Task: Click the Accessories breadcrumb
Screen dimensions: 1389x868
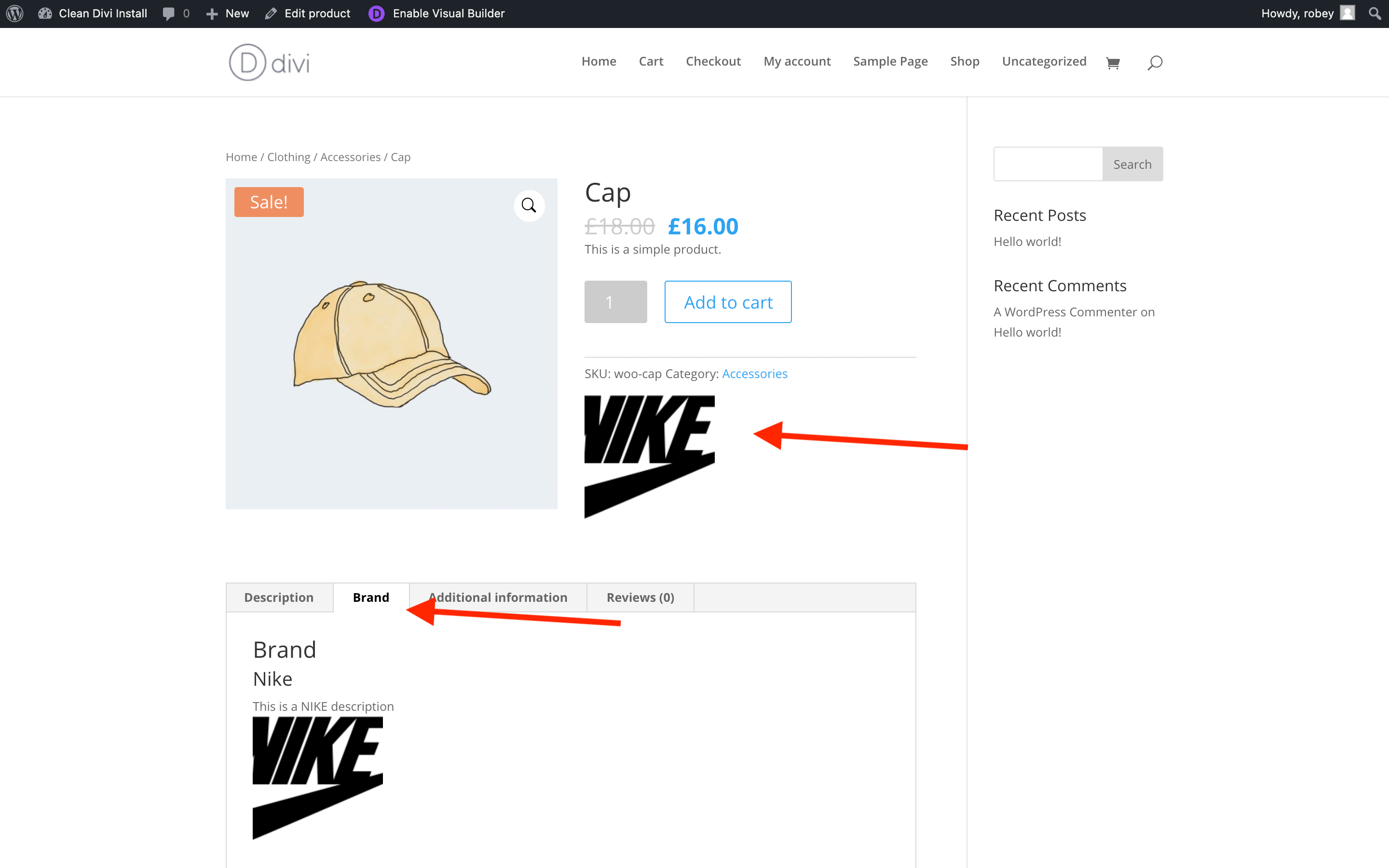Action: (x=351, y=157)
